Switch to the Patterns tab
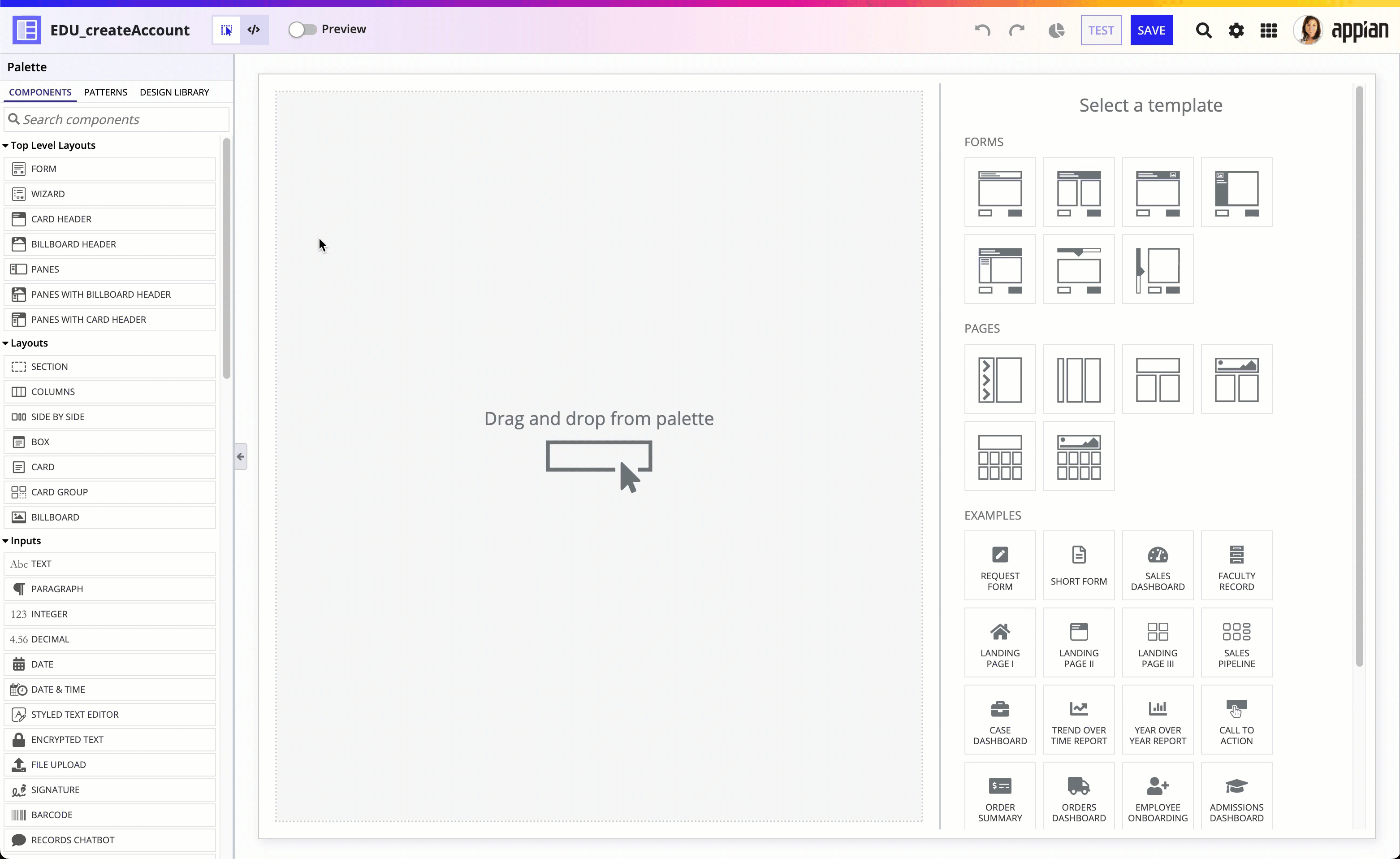Viewport: 1400px width, 859px height. click(x=106, y=92)
